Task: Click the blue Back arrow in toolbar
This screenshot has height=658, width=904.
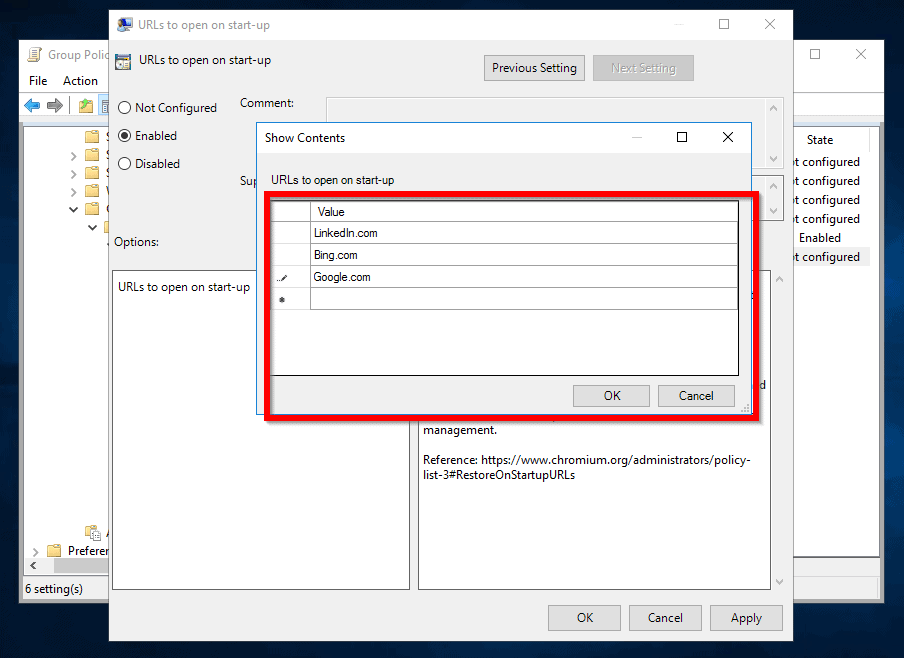Action: coord(32,106)
